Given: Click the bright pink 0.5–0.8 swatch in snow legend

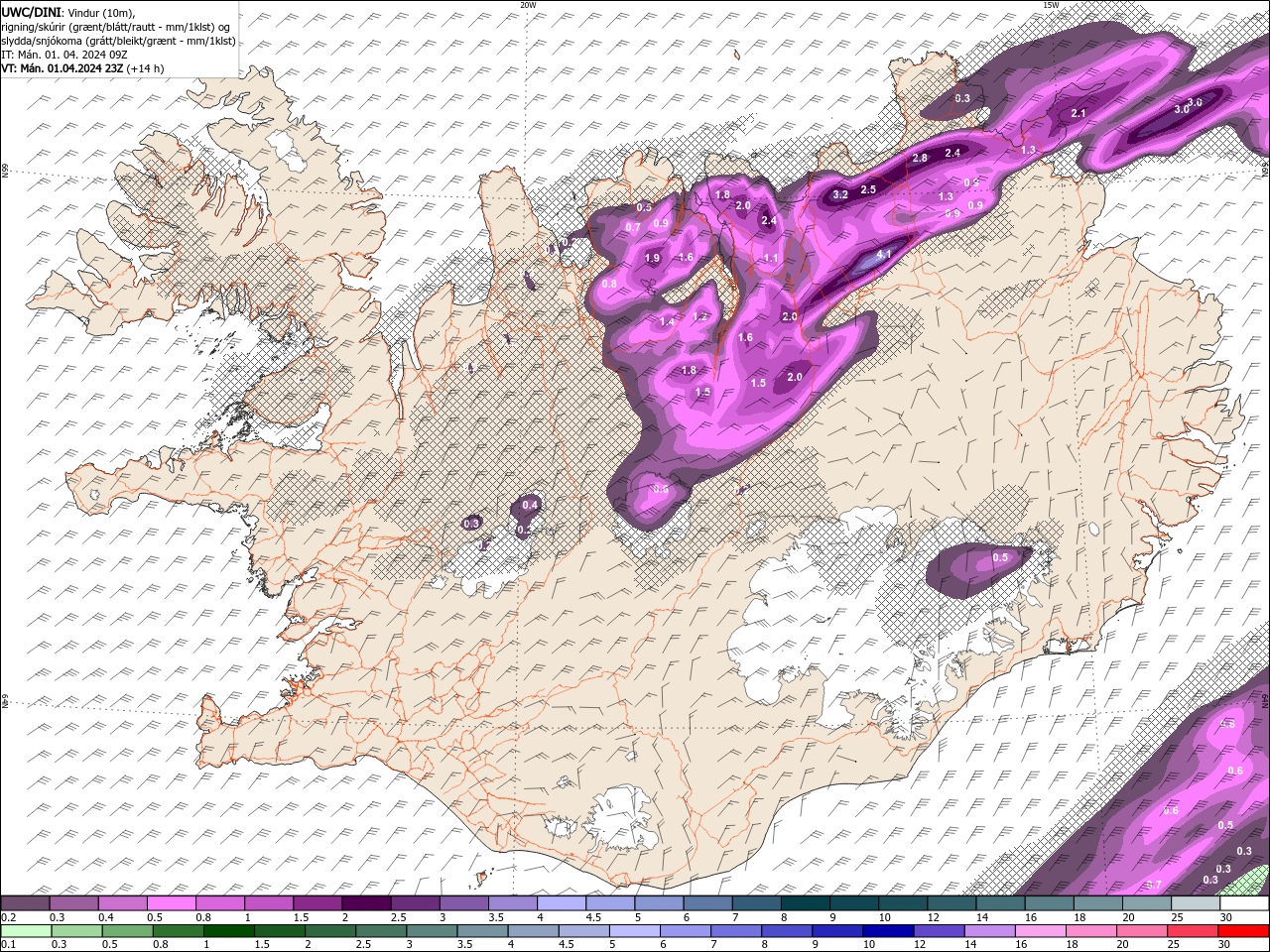Looking at the screenshot, I should (171, 903).
